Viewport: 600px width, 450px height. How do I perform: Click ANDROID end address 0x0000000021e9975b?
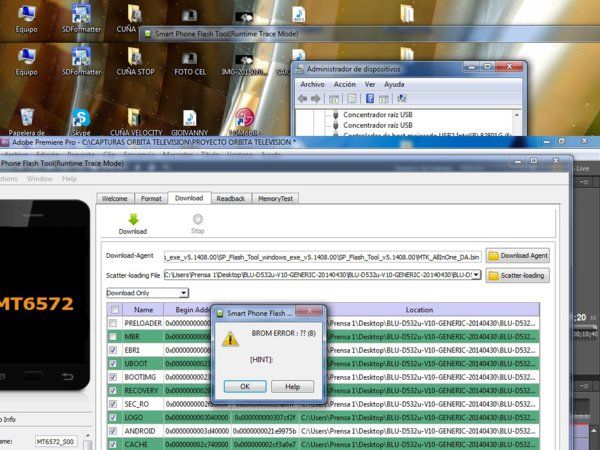coord(264,431)
